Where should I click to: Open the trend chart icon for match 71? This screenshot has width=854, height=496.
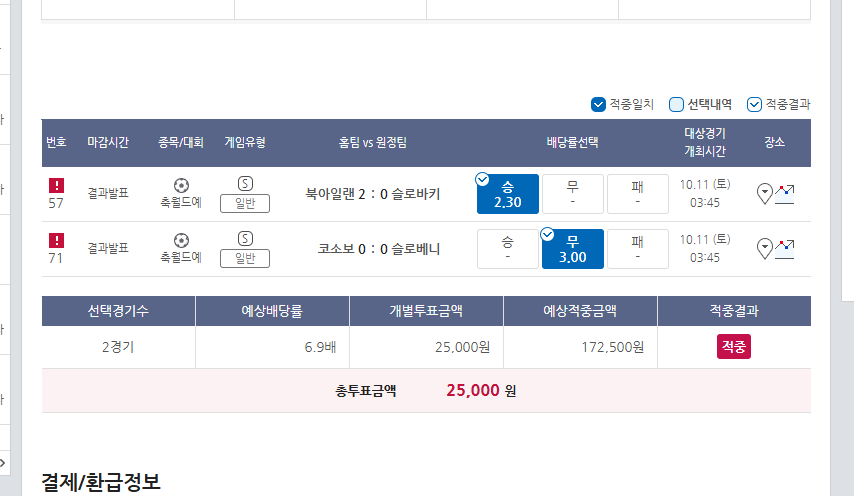click(785, 248)
